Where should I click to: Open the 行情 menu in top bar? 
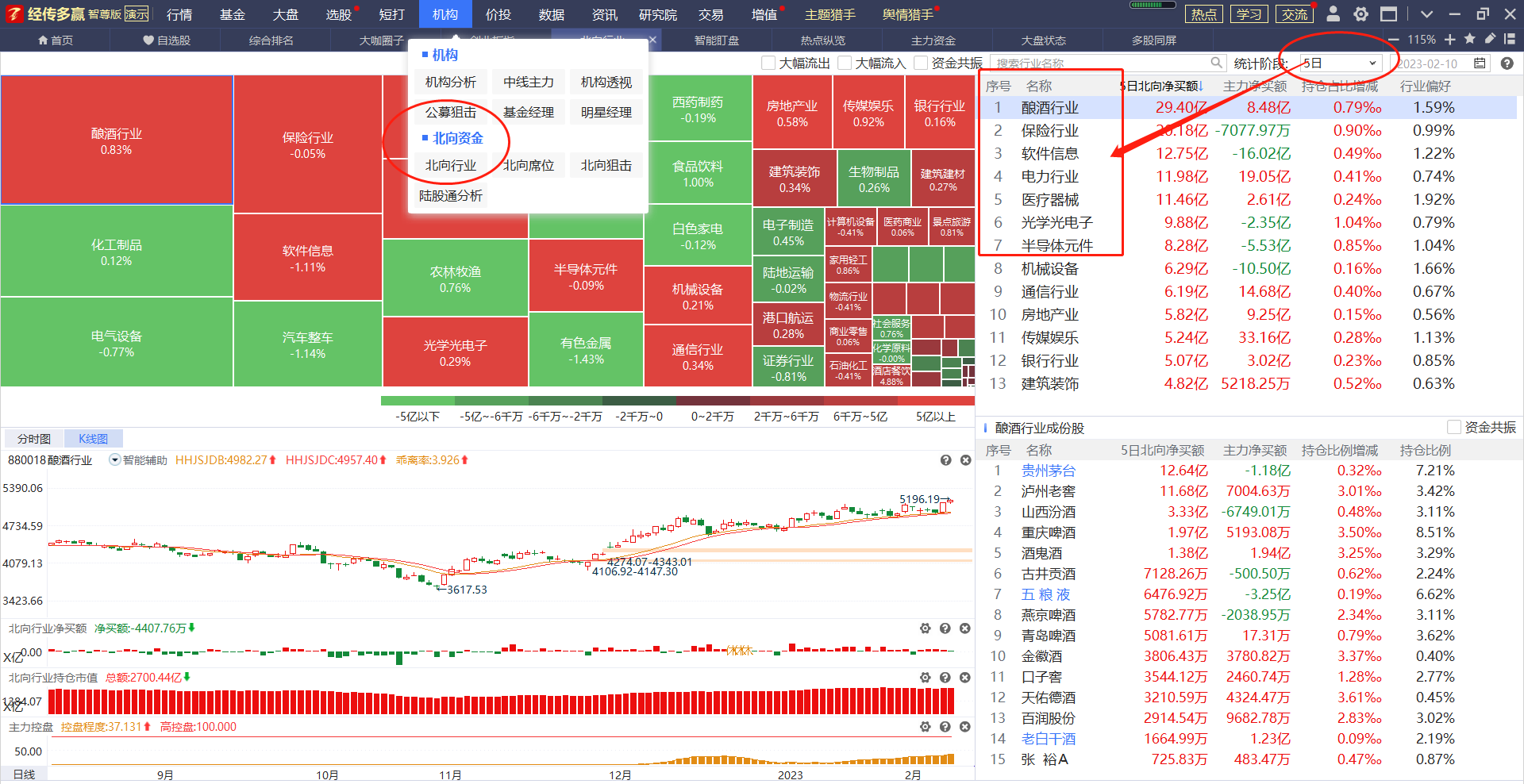tap(179, 14)
